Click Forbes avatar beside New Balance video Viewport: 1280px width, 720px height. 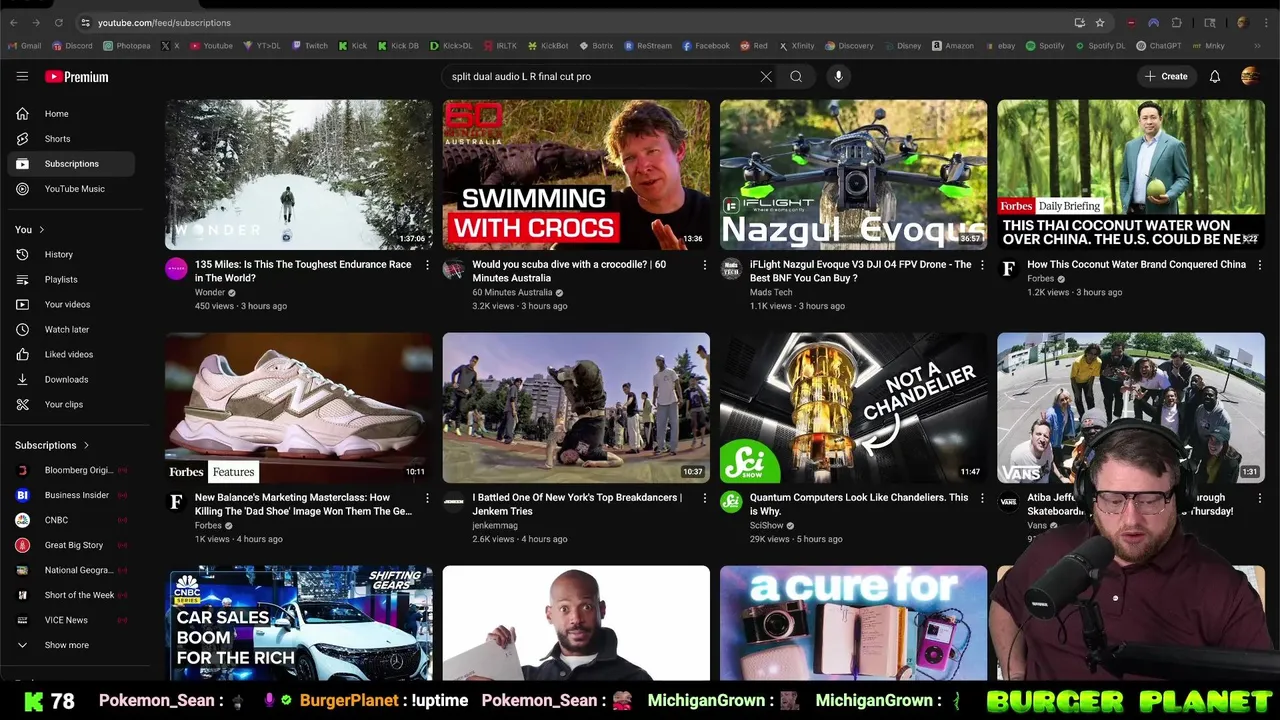176,502
